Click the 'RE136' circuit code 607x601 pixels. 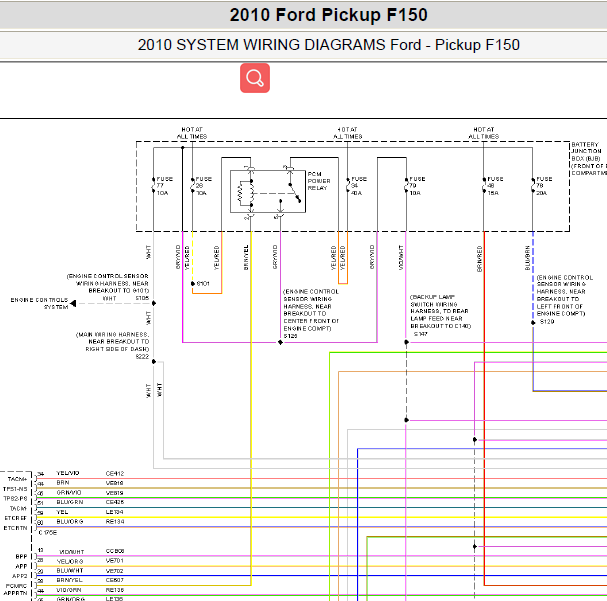115,590
